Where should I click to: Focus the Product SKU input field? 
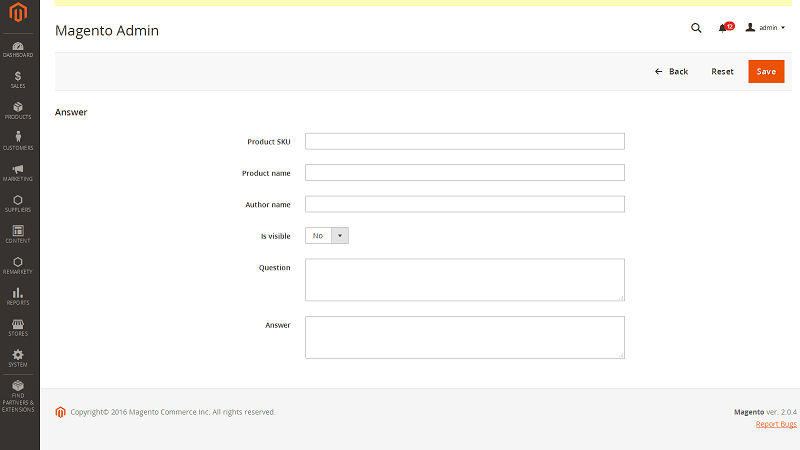point(464,141)
